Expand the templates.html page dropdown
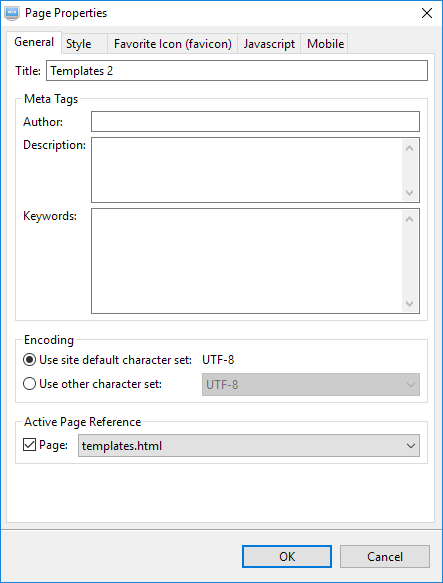Viewport: 443px width, 583px height. click(x=248, y=445)
